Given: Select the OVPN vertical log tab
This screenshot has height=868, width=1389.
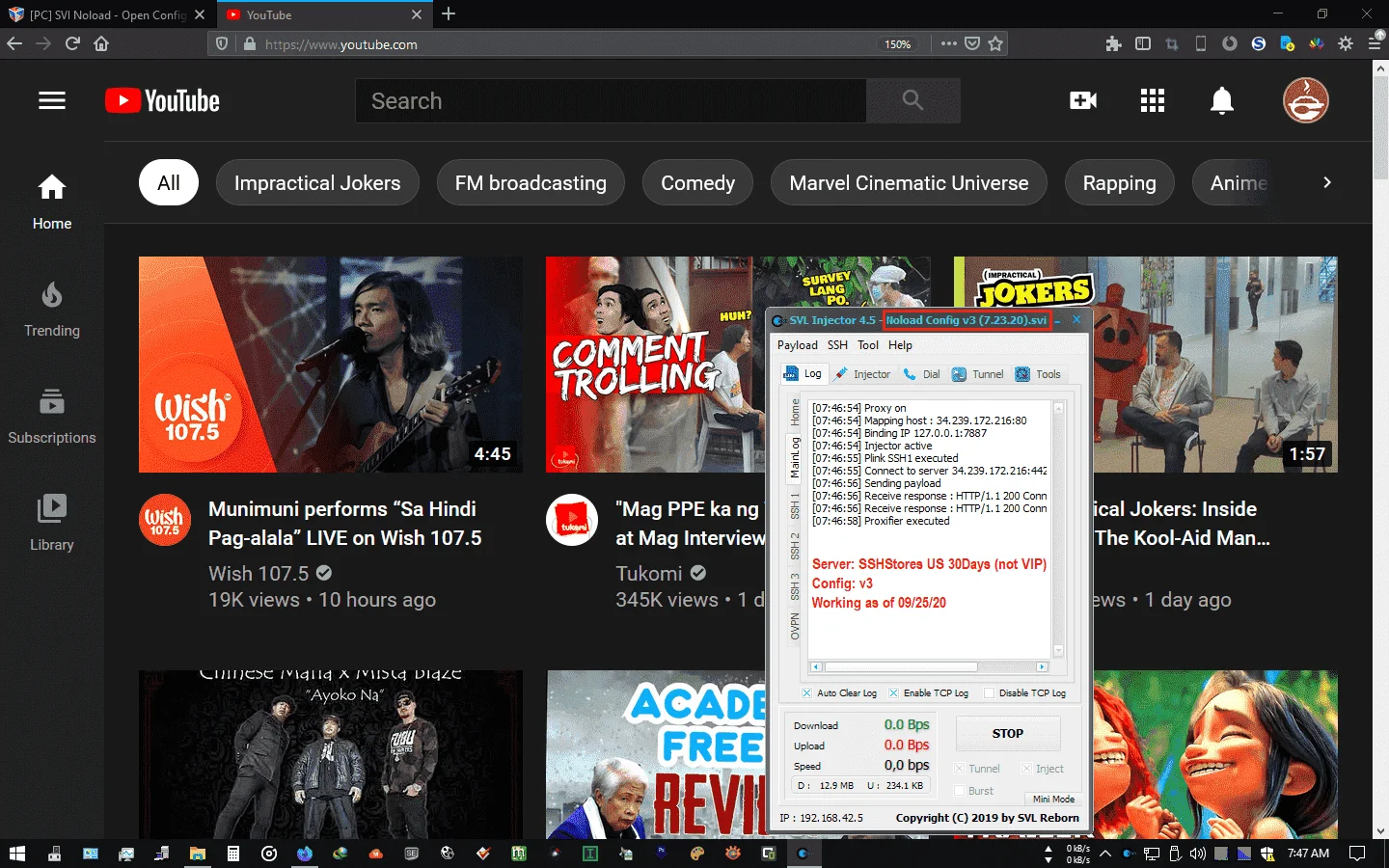Looking at the screenshot, I should click(x=795, y=627).
